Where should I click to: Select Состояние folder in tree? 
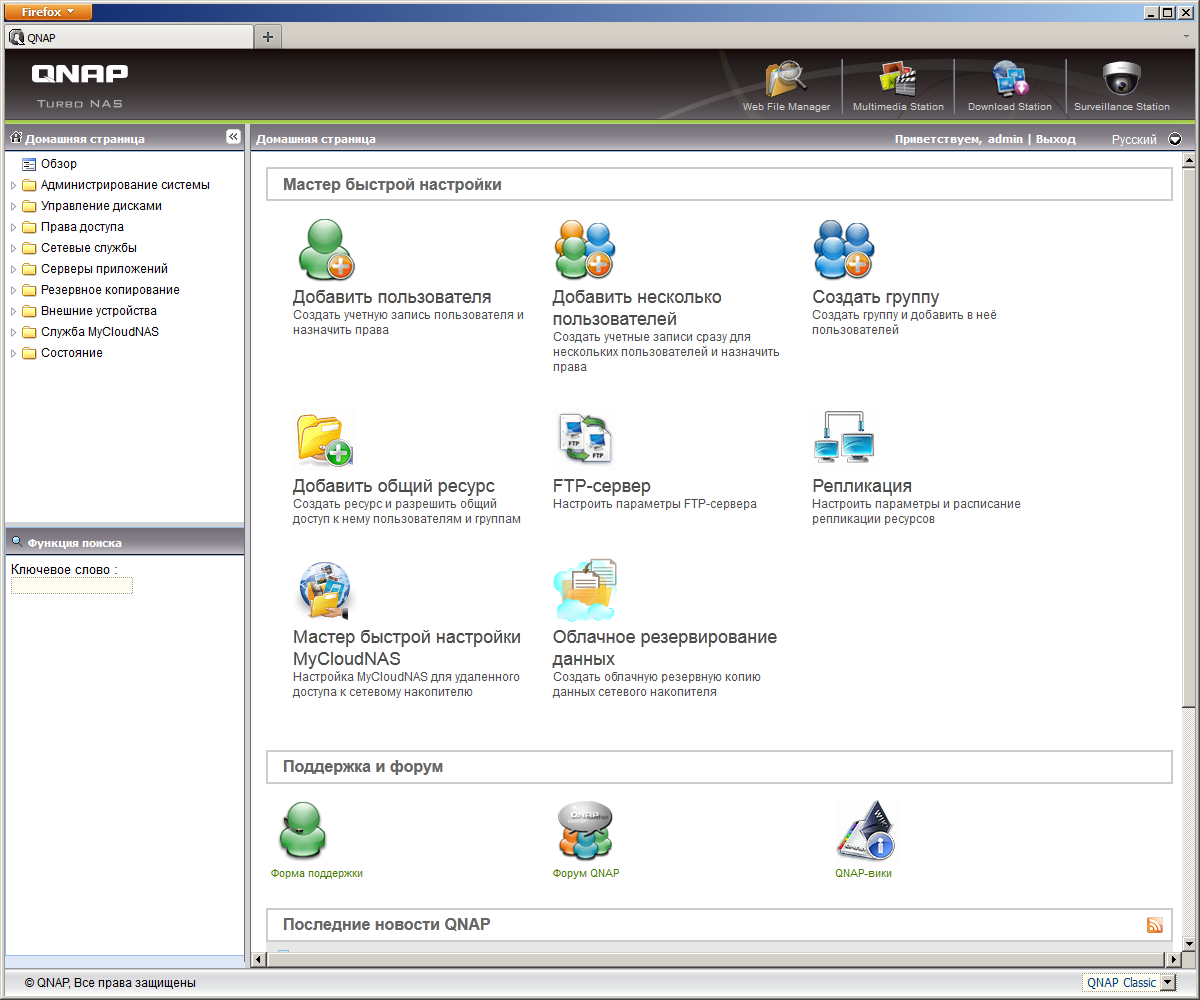pos(72,353)
